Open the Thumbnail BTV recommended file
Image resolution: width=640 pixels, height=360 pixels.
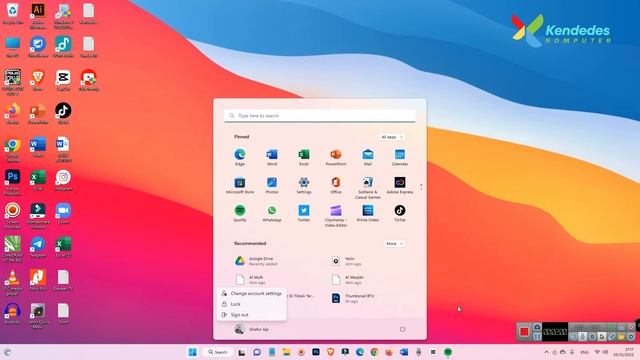coord(353,298)
